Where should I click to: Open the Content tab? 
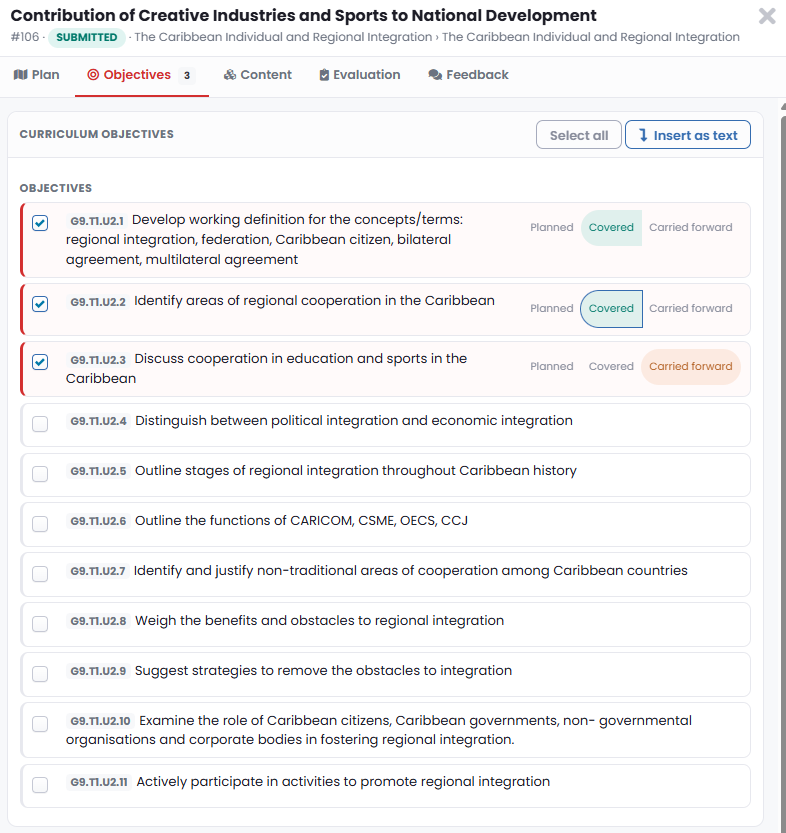[x=258, y=75]
